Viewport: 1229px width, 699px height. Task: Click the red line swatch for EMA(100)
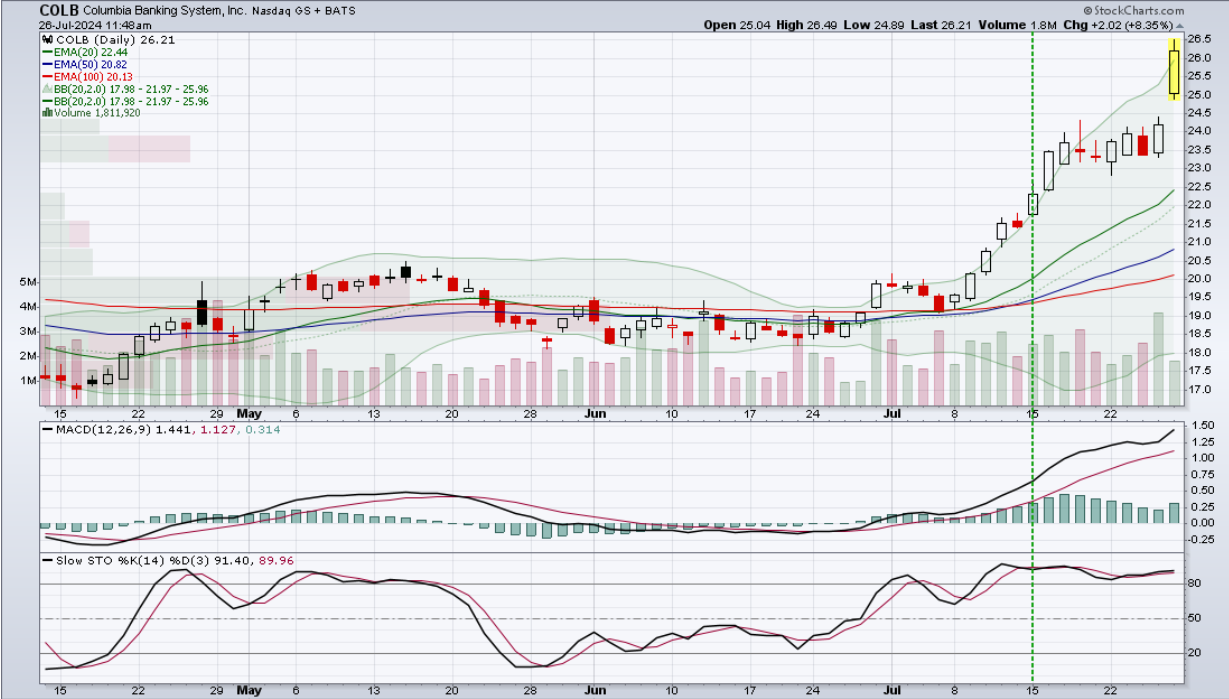tap(46, 78)
